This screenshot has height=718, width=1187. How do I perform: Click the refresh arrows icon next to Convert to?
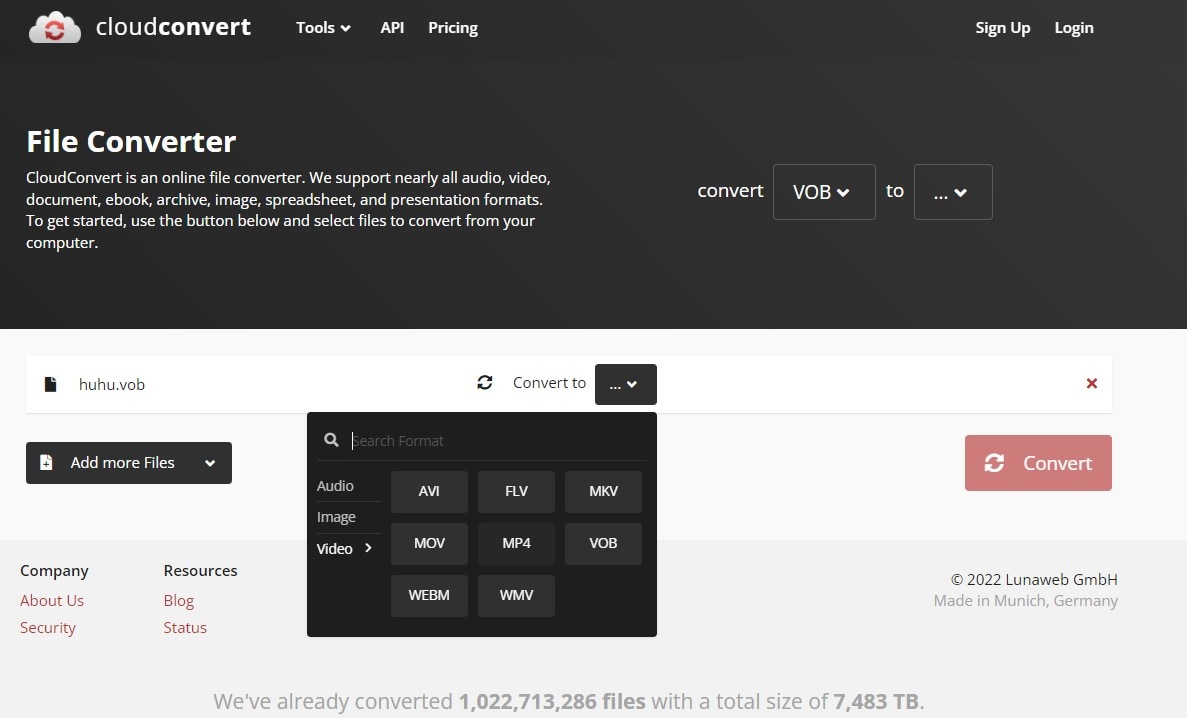[x=484, y=382]
